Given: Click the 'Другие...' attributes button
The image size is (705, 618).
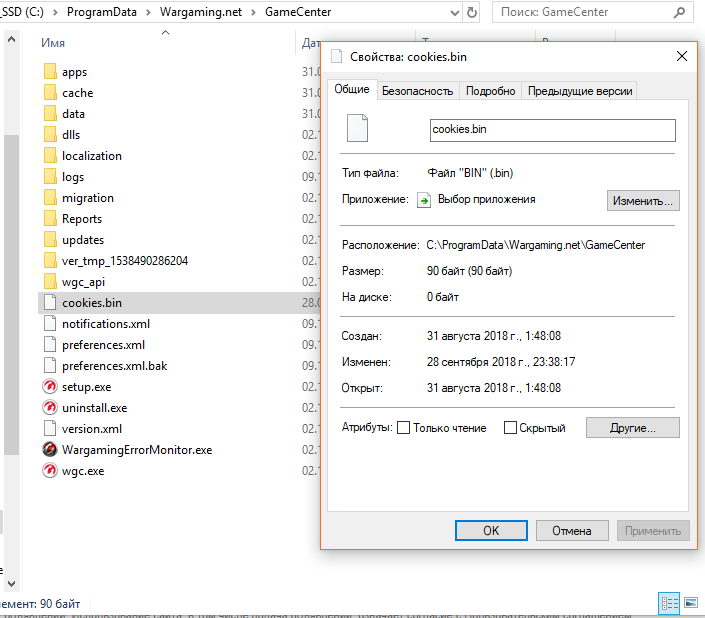Looking at the screenshot, I should 632,428.
